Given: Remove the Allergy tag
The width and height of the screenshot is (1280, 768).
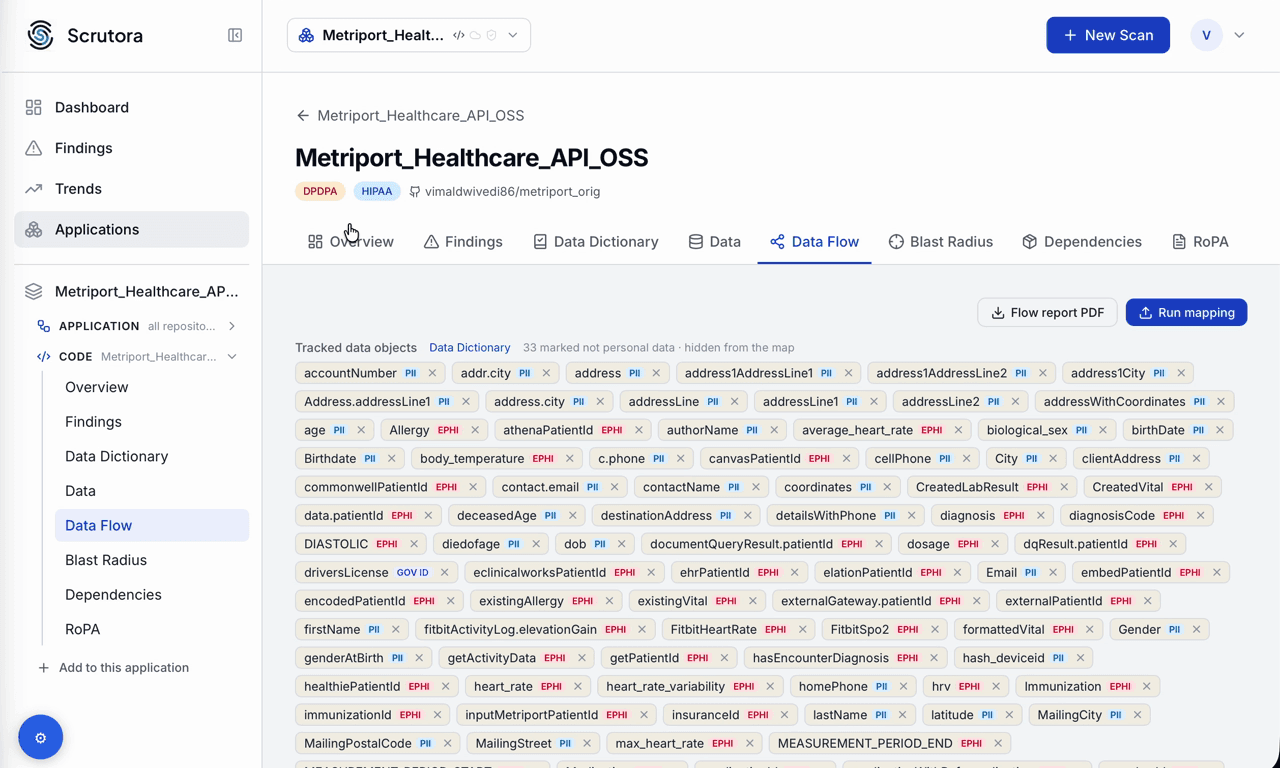Looking at the screenshot, I should (474, 430).
